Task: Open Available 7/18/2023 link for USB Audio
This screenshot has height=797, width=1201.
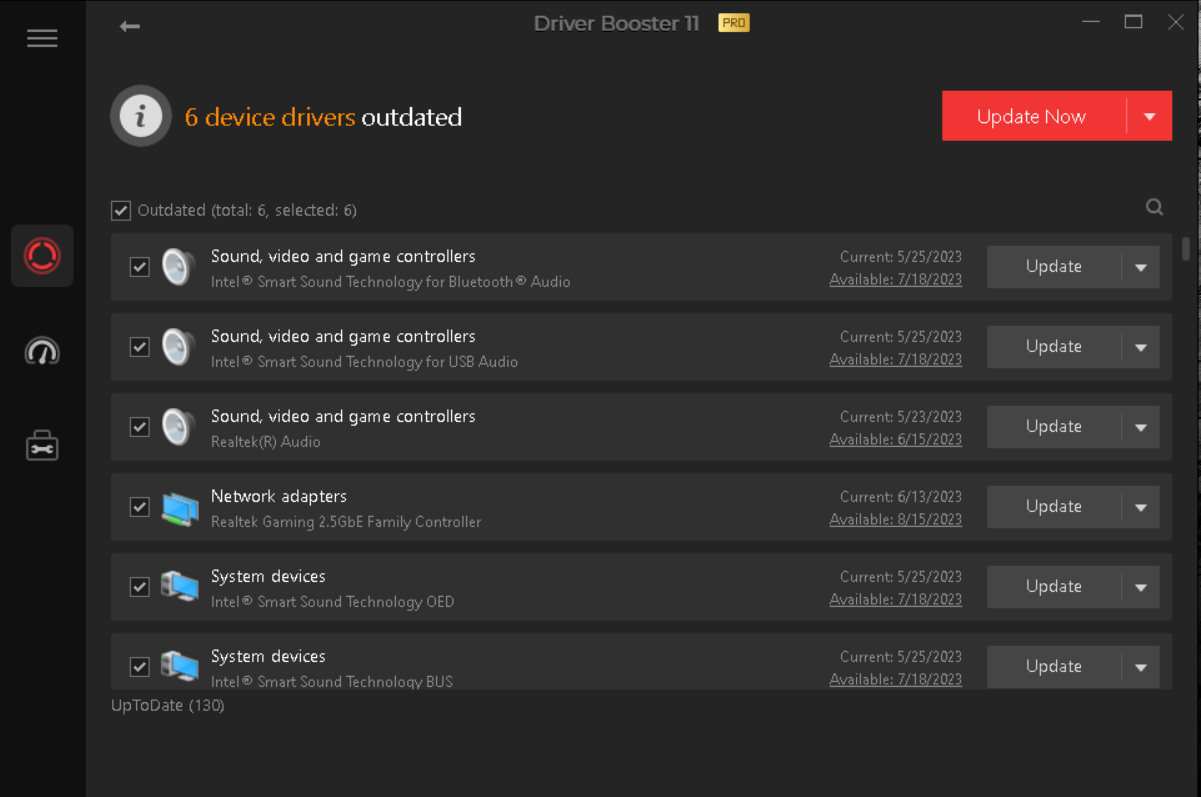Action: [896, 360]
